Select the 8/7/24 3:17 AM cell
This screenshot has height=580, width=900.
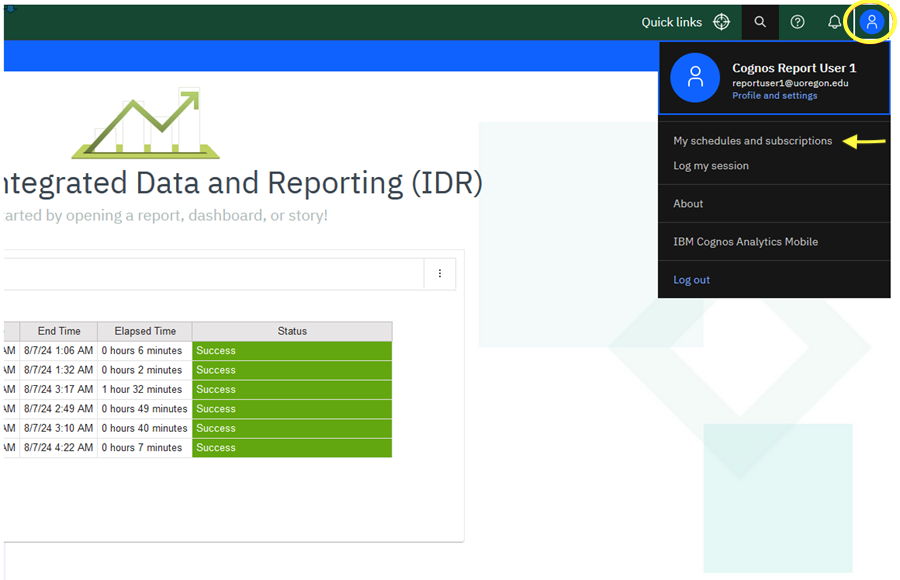[59, 389]
